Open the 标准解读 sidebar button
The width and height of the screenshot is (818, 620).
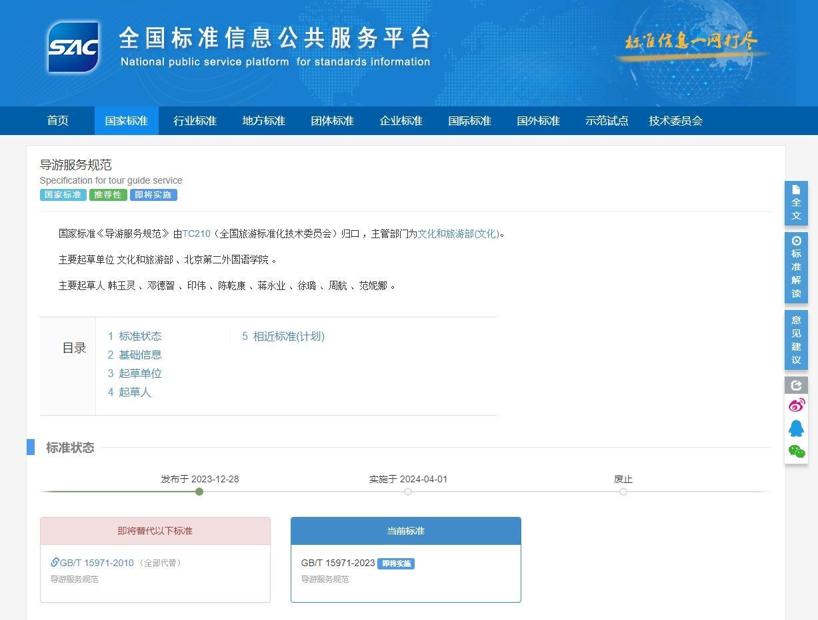pos(796,267)
